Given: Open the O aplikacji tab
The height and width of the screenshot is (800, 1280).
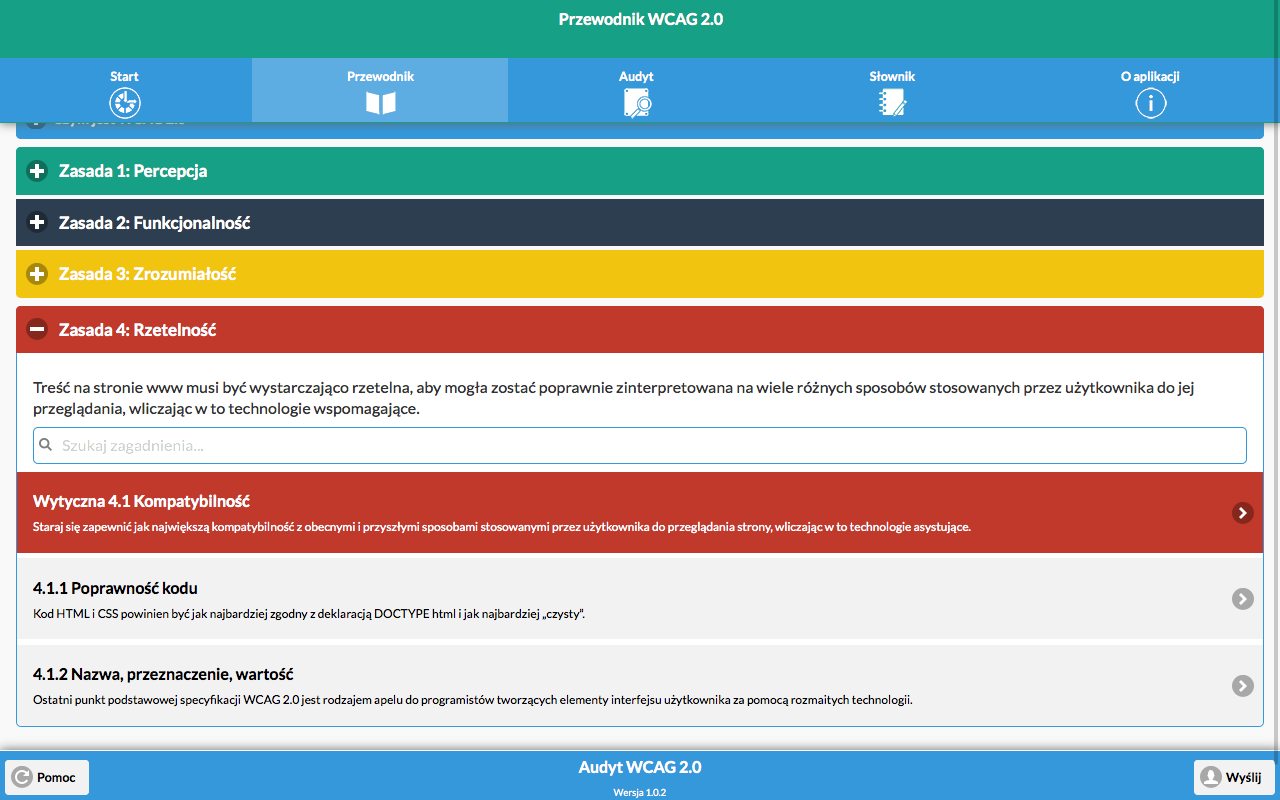Looking at the screenshot, I should tap(1150, 90).
